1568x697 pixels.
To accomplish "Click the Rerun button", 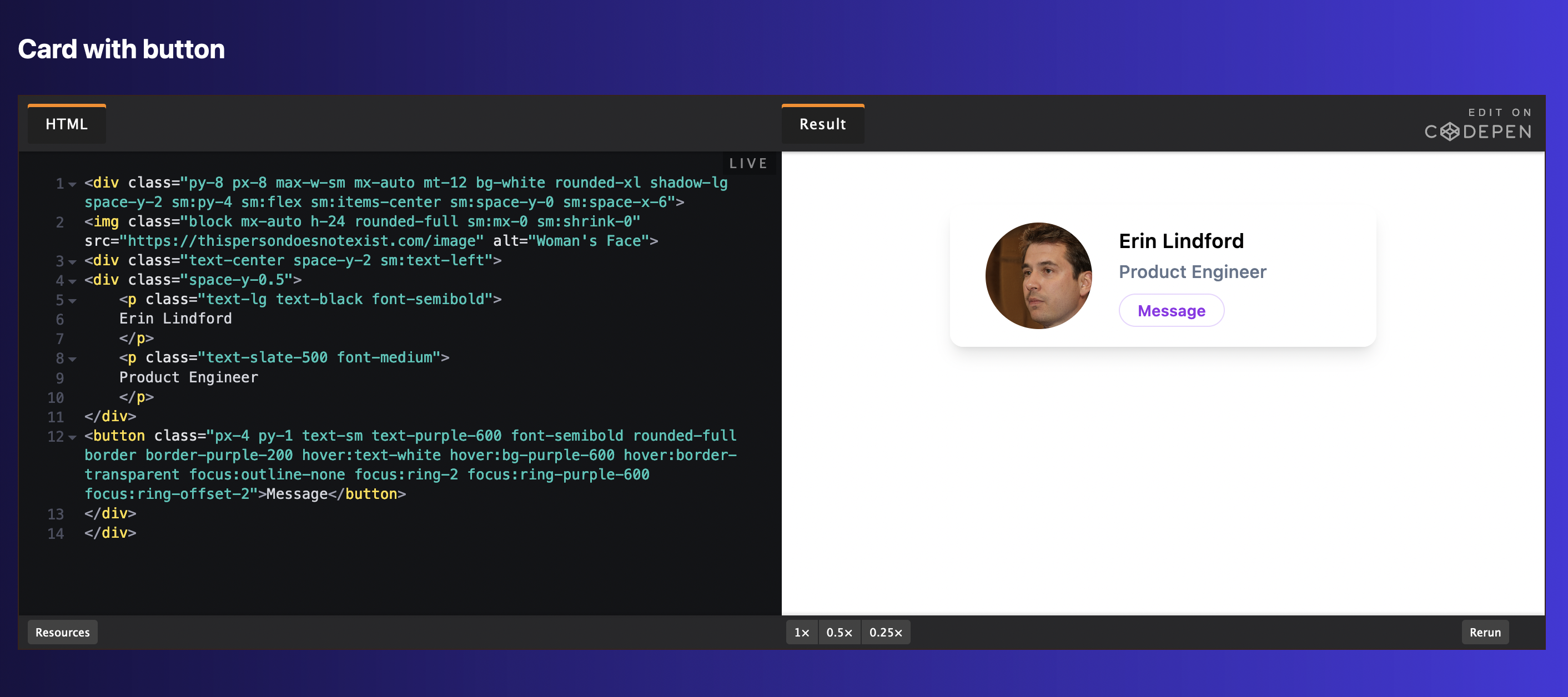I will click(1484, 632).
